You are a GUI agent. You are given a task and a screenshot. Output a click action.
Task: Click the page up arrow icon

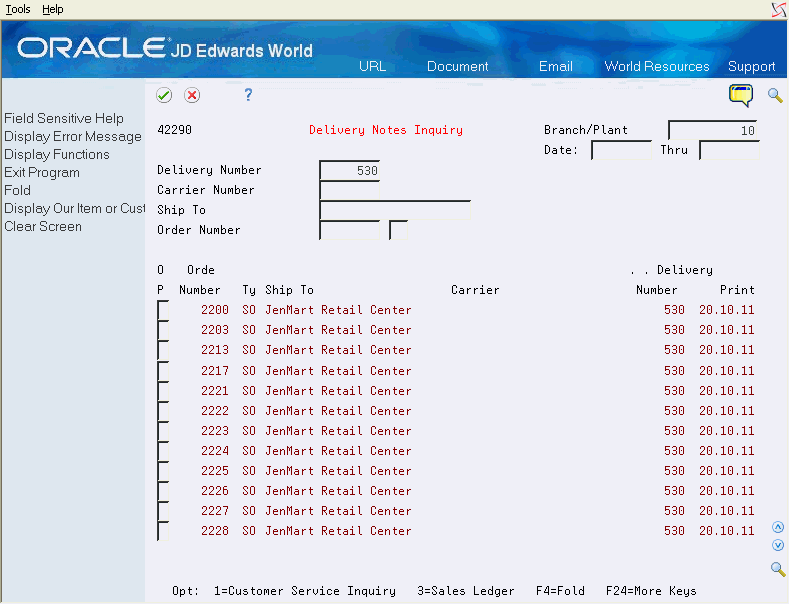[778, 527]
